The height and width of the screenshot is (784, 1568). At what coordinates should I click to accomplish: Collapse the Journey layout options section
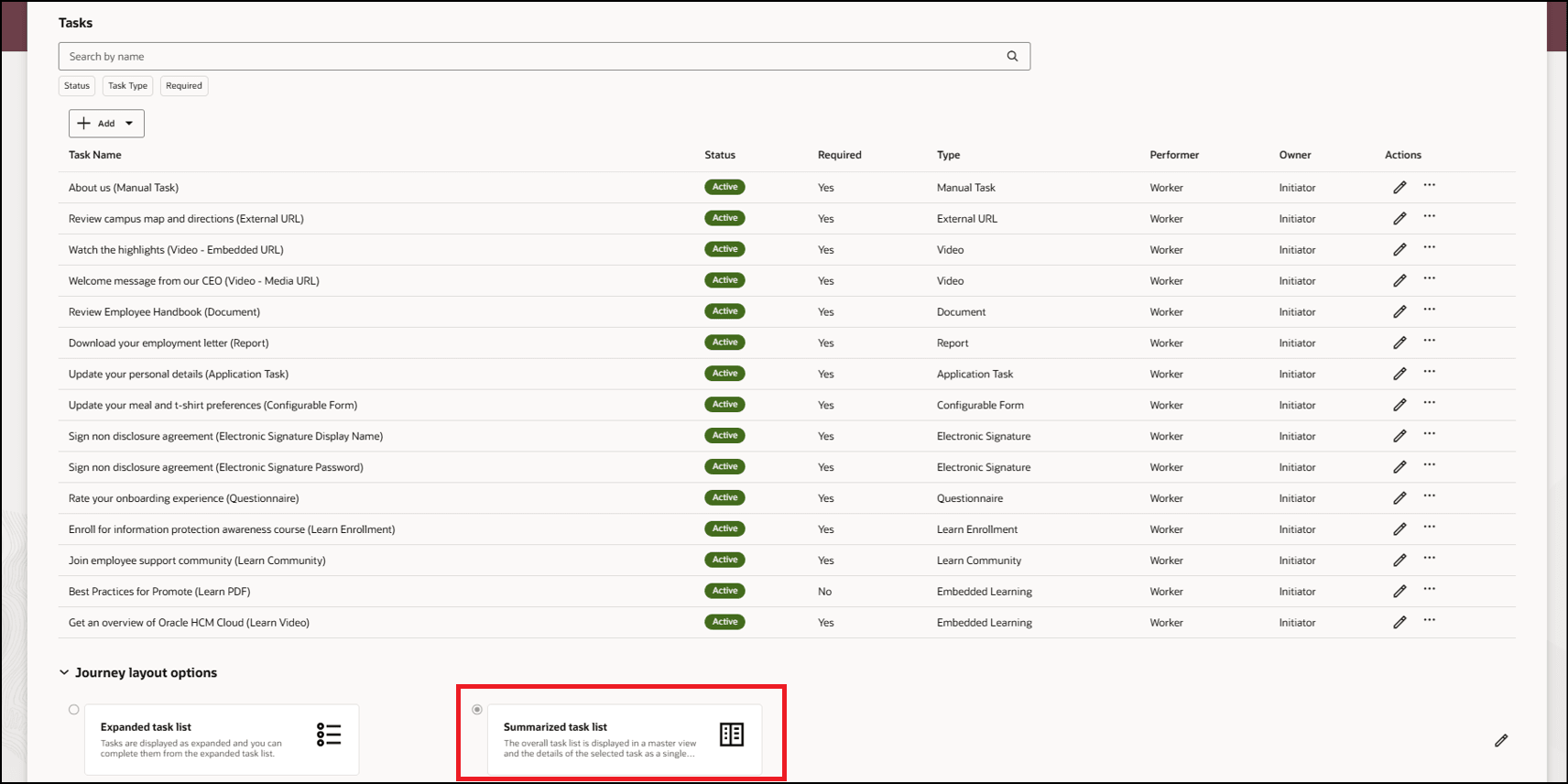pos(64,672)
